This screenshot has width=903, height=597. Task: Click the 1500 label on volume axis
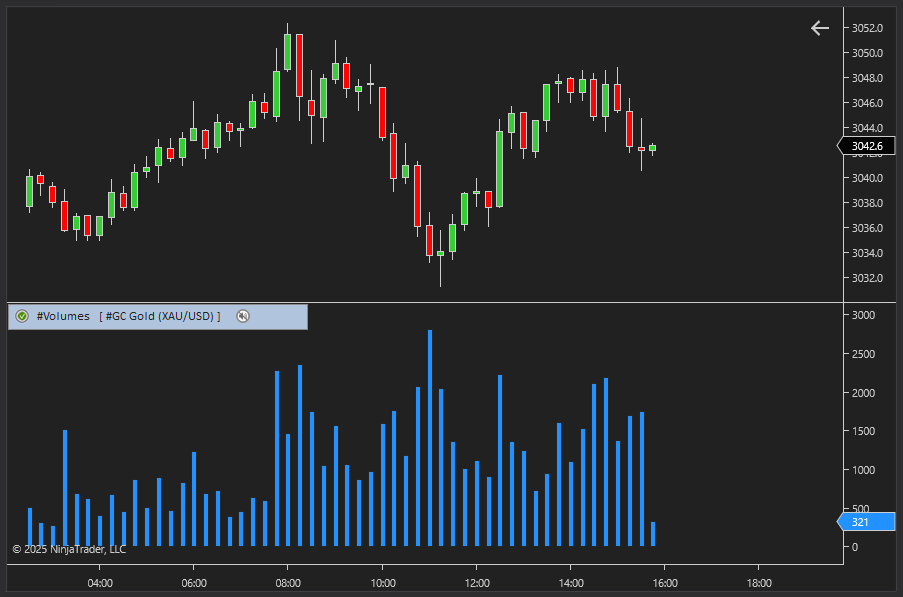(862, 431)
